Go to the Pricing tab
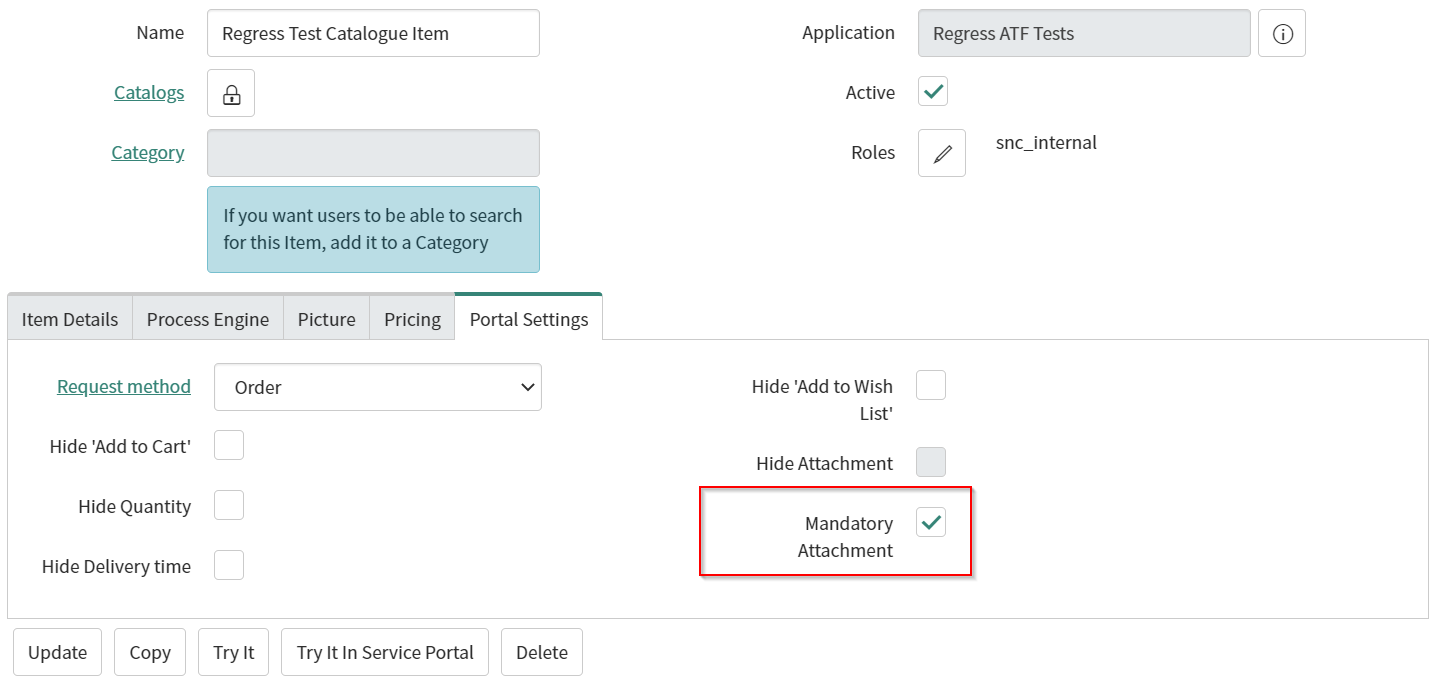1441x687 pixels. pyautogui.click(x=412, y=320)
